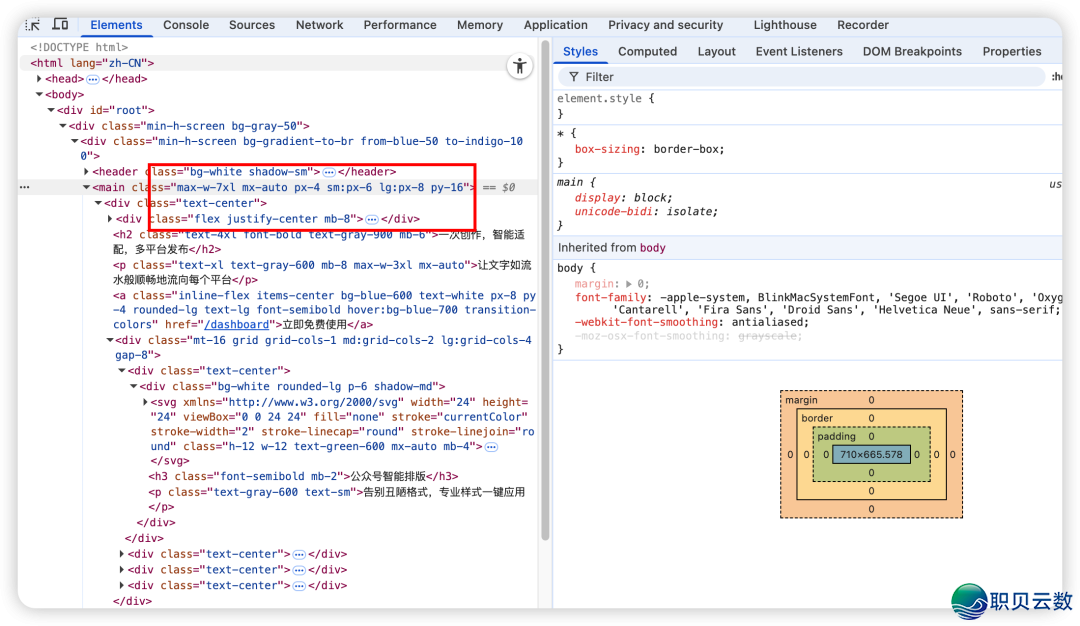The image size is (1080, 626).
Task: Select the h2 text-4xl font-bold row
Action: coord(319,242)
